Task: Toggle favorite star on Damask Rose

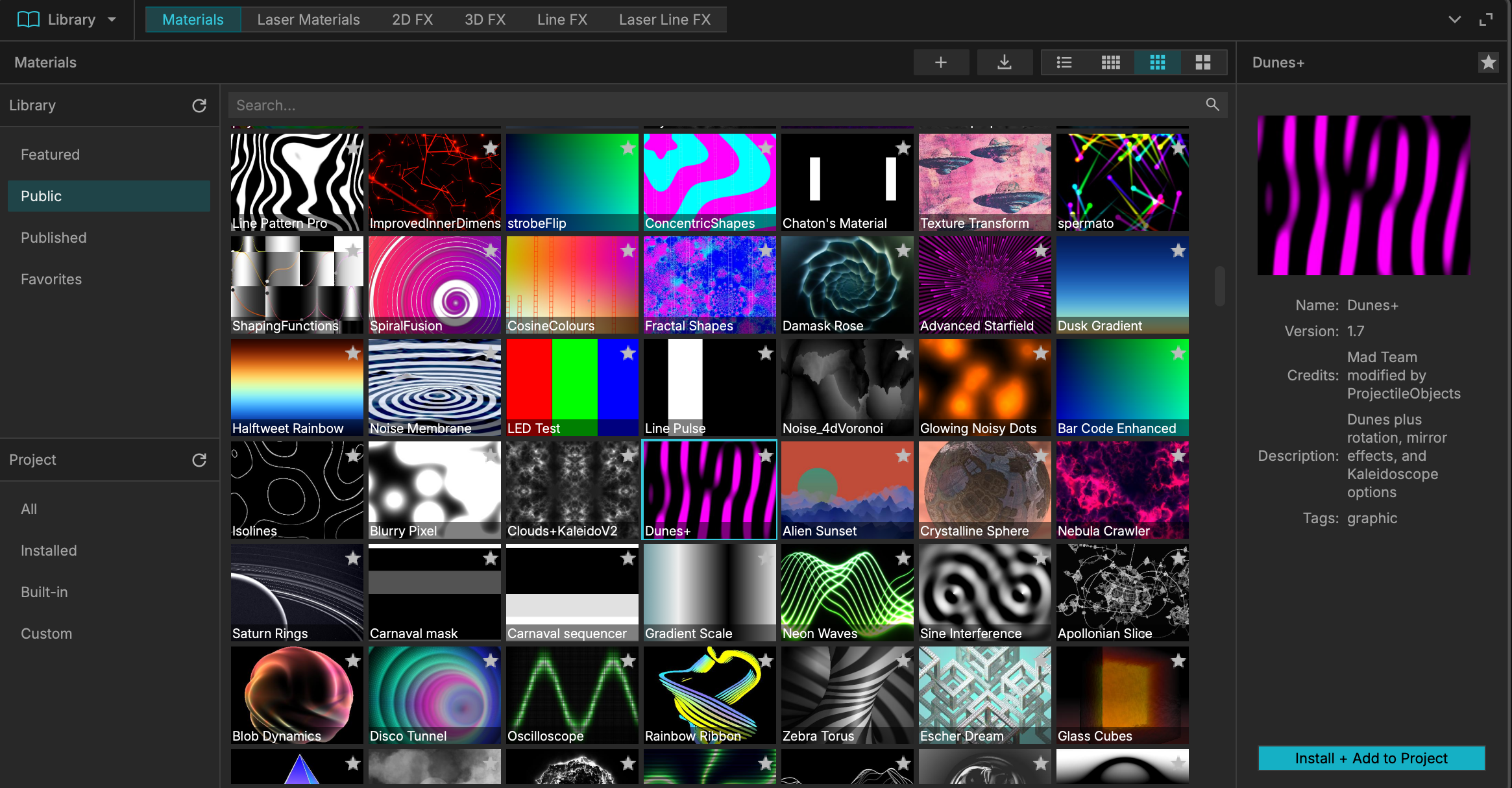Action: coord(903,251)
